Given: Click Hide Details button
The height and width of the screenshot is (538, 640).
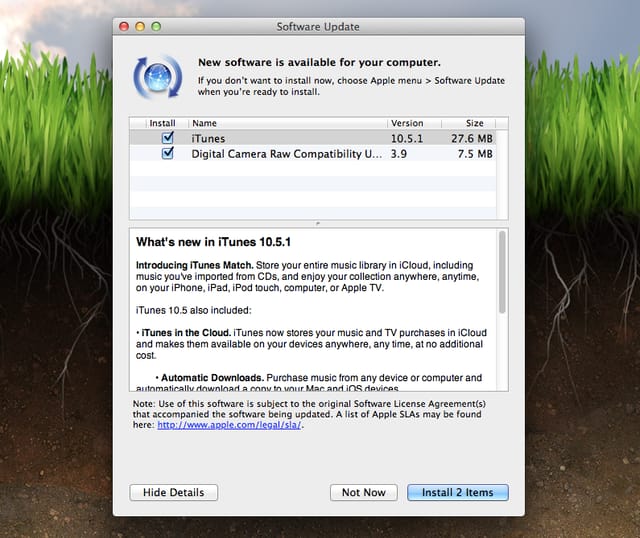Looking at the screenshot, I should tap(173, 492).
